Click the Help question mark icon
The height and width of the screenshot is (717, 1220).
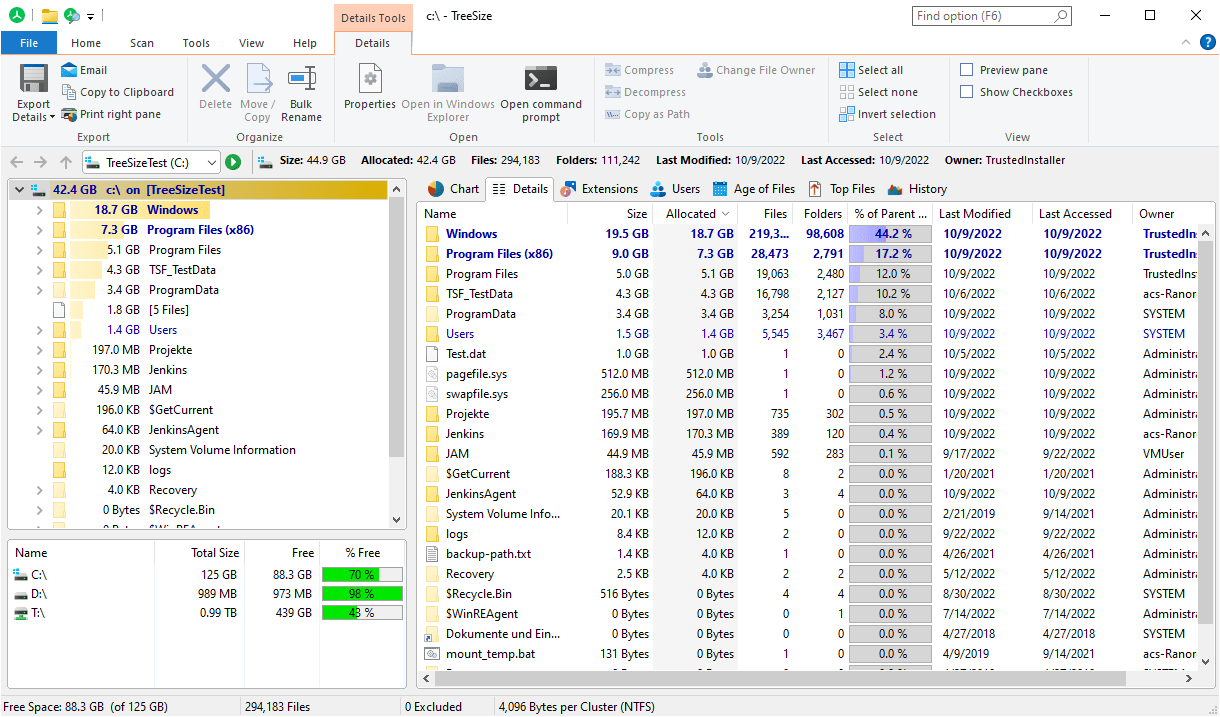(1208, 42)
